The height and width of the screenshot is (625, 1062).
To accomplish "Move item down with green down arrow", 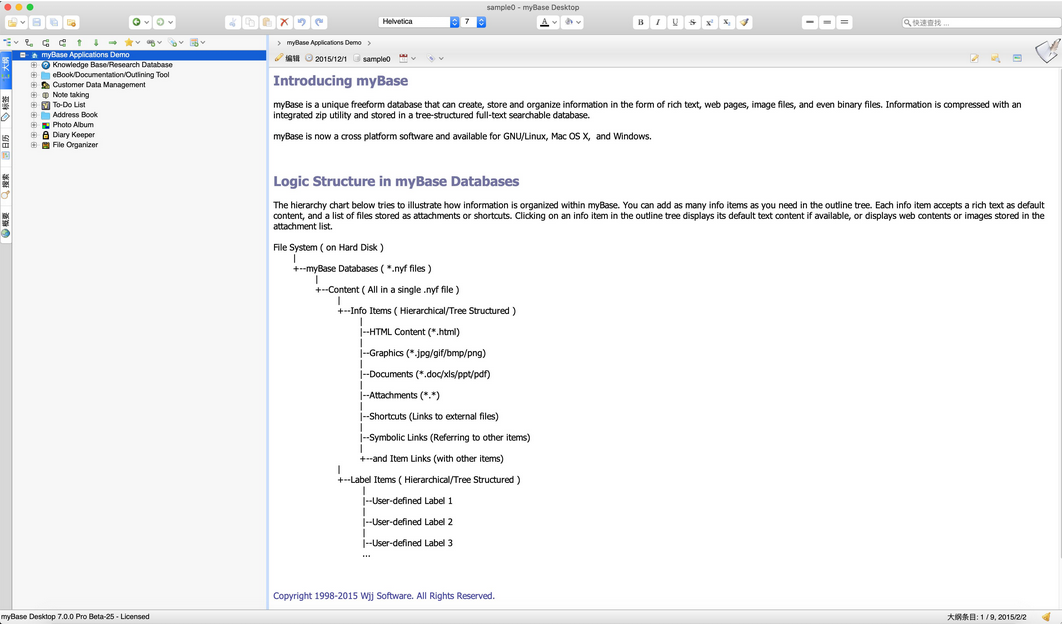I will [96, 43].
